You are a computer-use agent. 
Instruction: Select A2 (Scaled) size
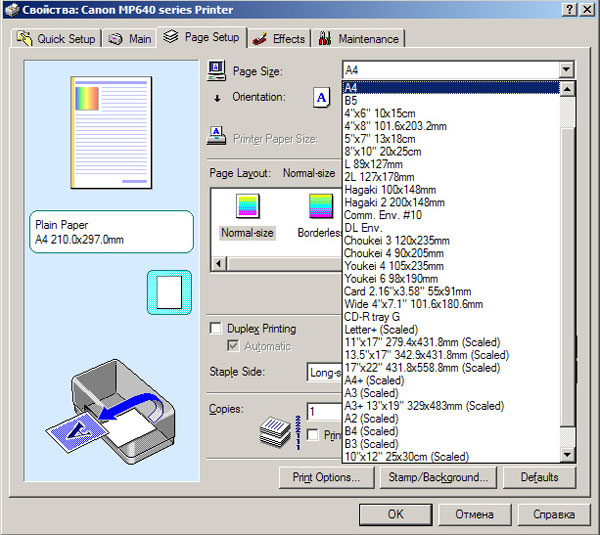click(451, 418)
